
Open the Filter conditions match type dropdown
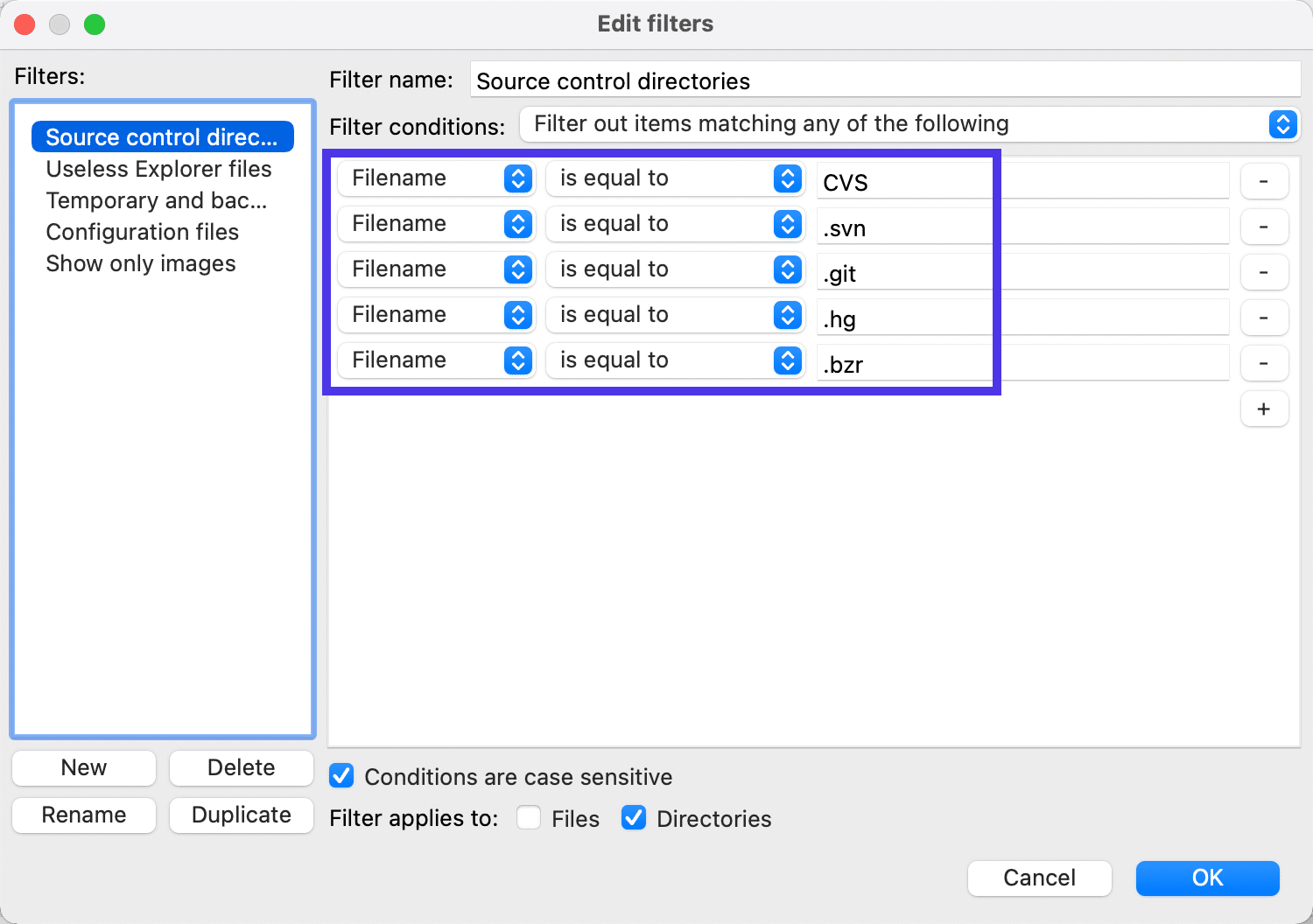[x=909, y=124]
